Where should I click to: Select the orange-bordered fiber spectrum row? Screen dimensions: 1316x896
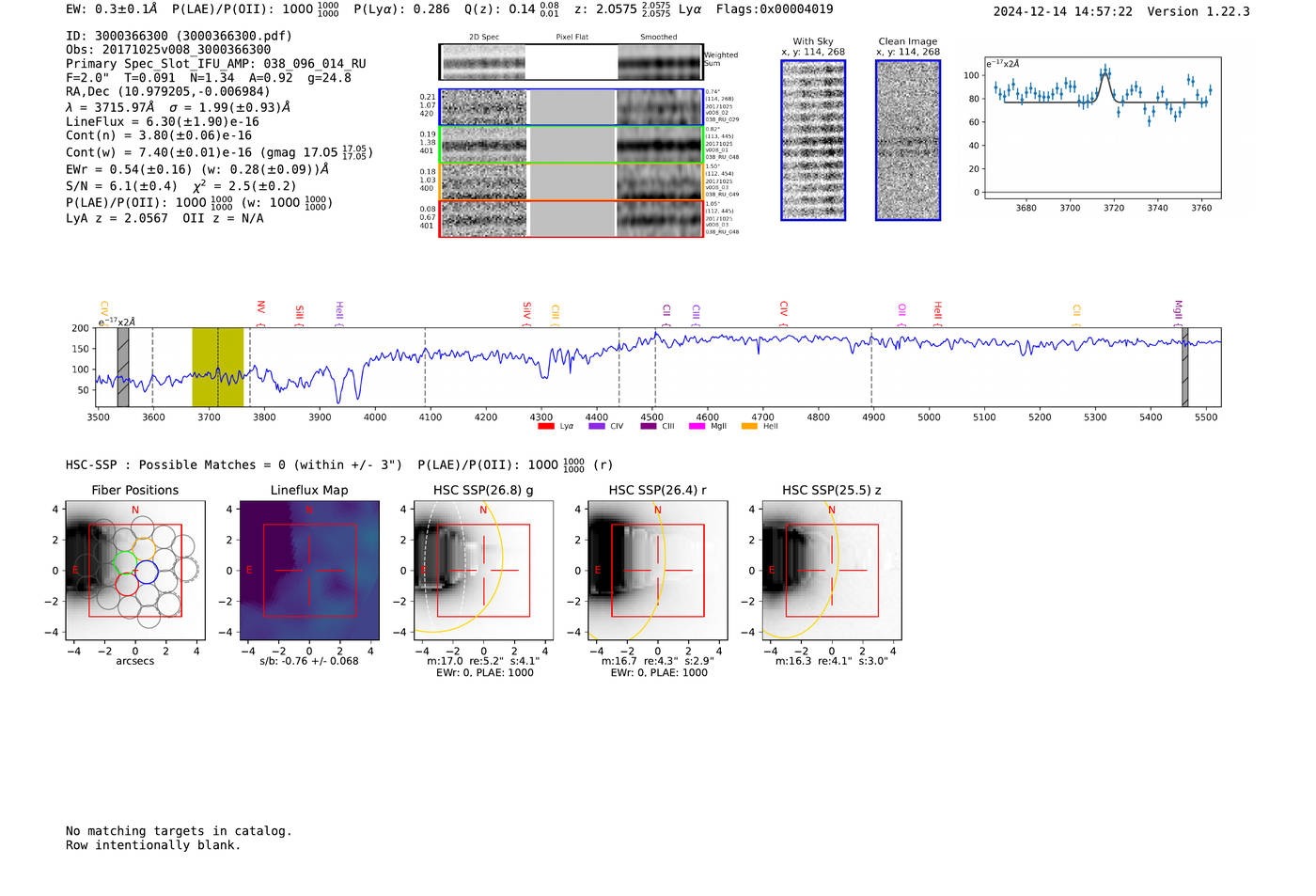click(x=572, y=181)
